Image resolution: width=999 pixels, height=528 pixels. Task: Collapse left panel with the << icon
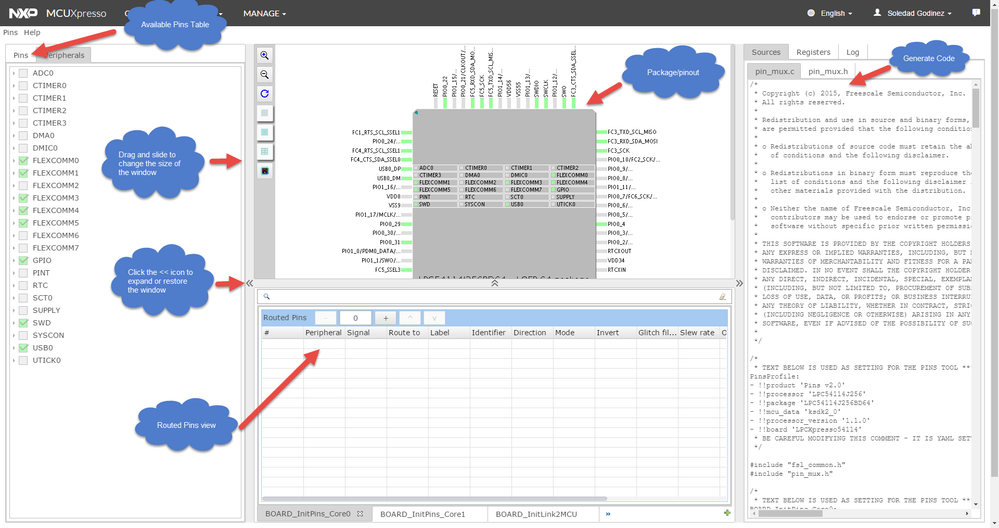249,283
